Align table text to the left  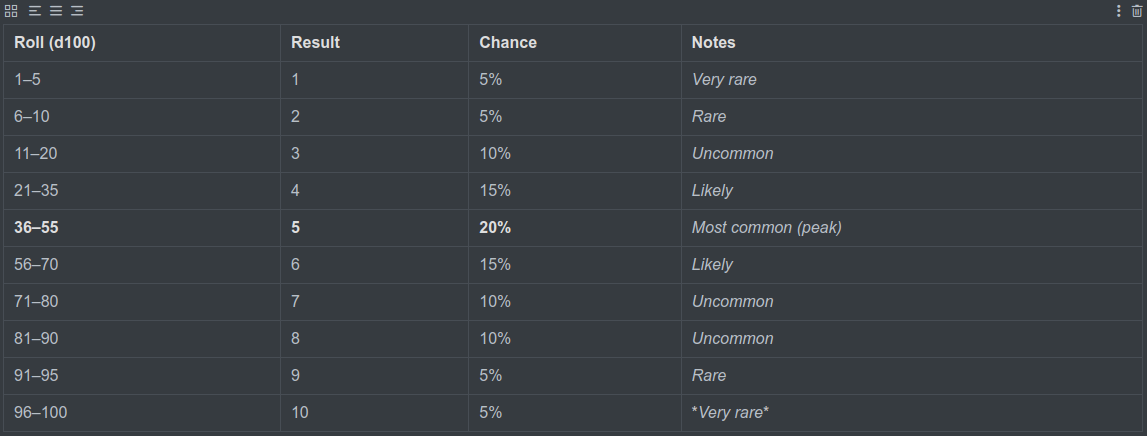[35, 11]
